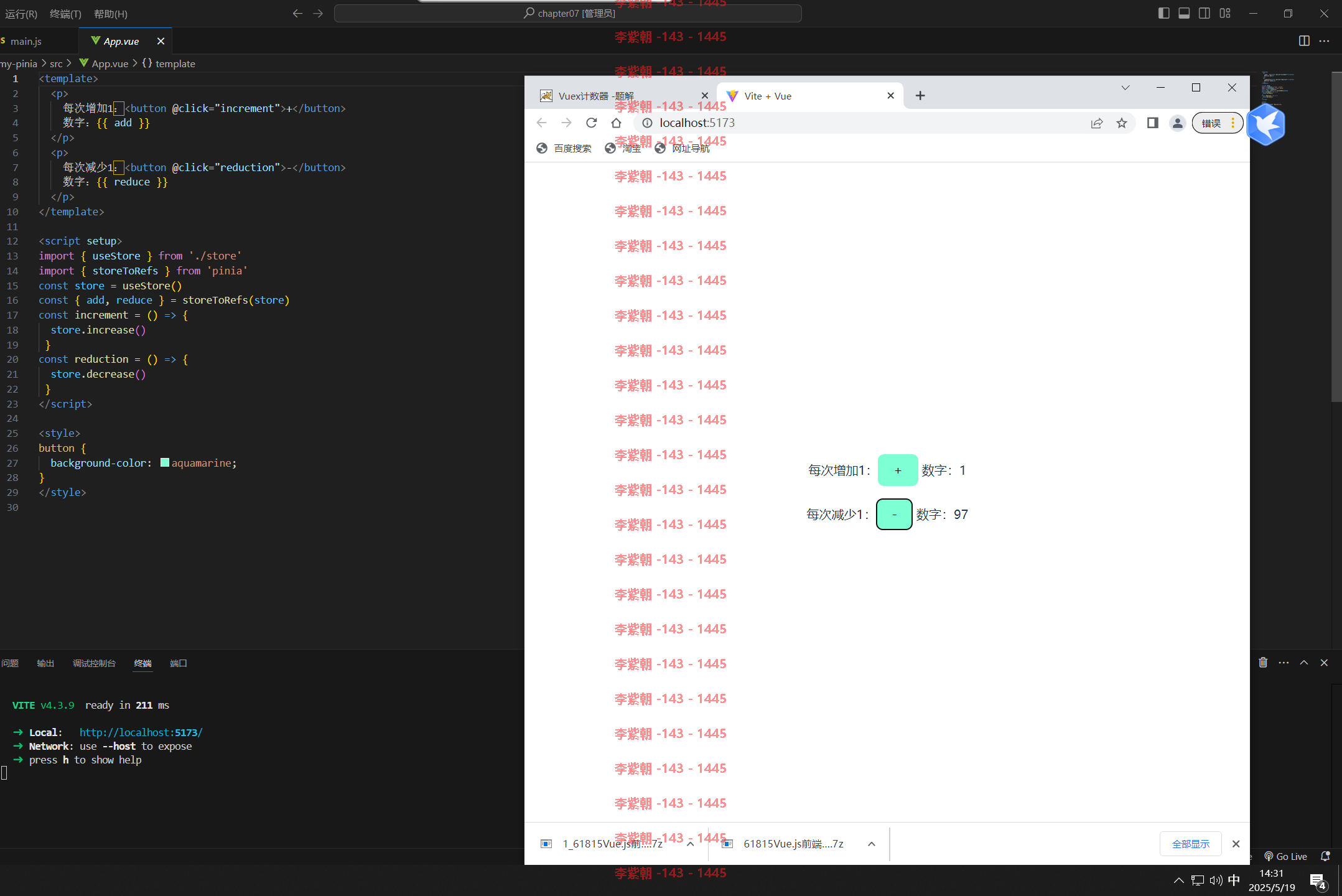Close the Vuex计数器 browser tab
The height and width of the screenshot is (896, 1342).
(704, 96)
